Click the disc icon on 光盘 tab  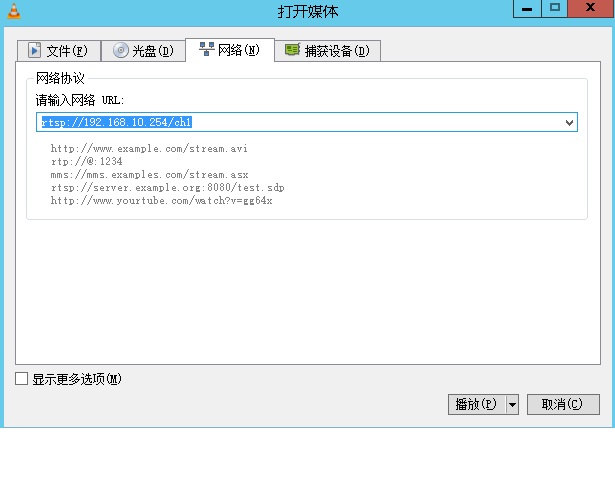click(121, 50)
